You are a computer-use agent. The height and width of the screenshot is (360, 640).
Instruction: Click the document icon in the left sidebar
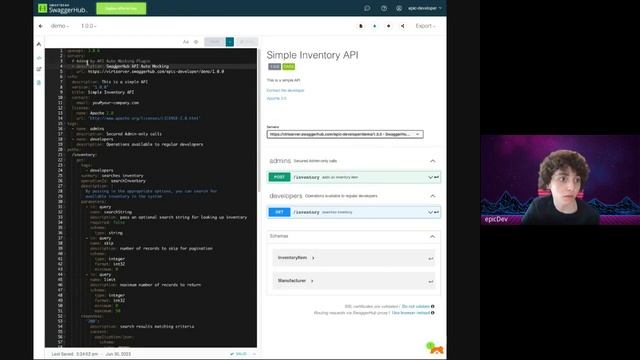(x=39, y=82)
